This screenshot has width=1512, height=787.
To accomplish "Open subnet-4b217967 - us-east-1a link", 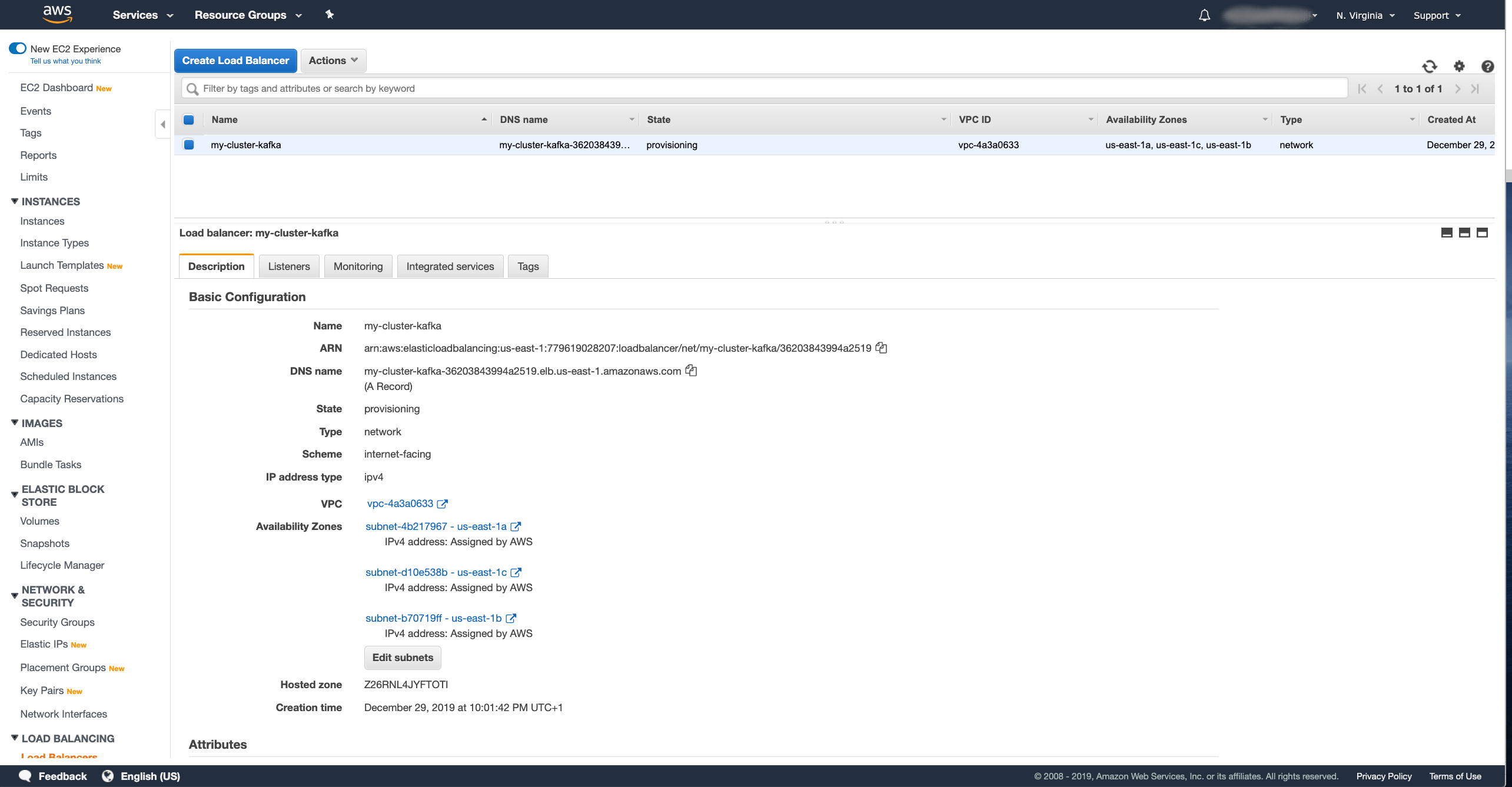I will click(x=436, y=526).
